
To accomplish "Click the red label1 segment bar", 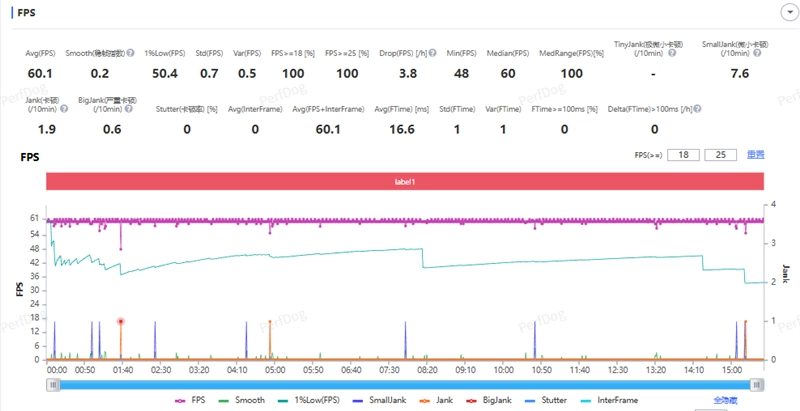I will [404, 181].
